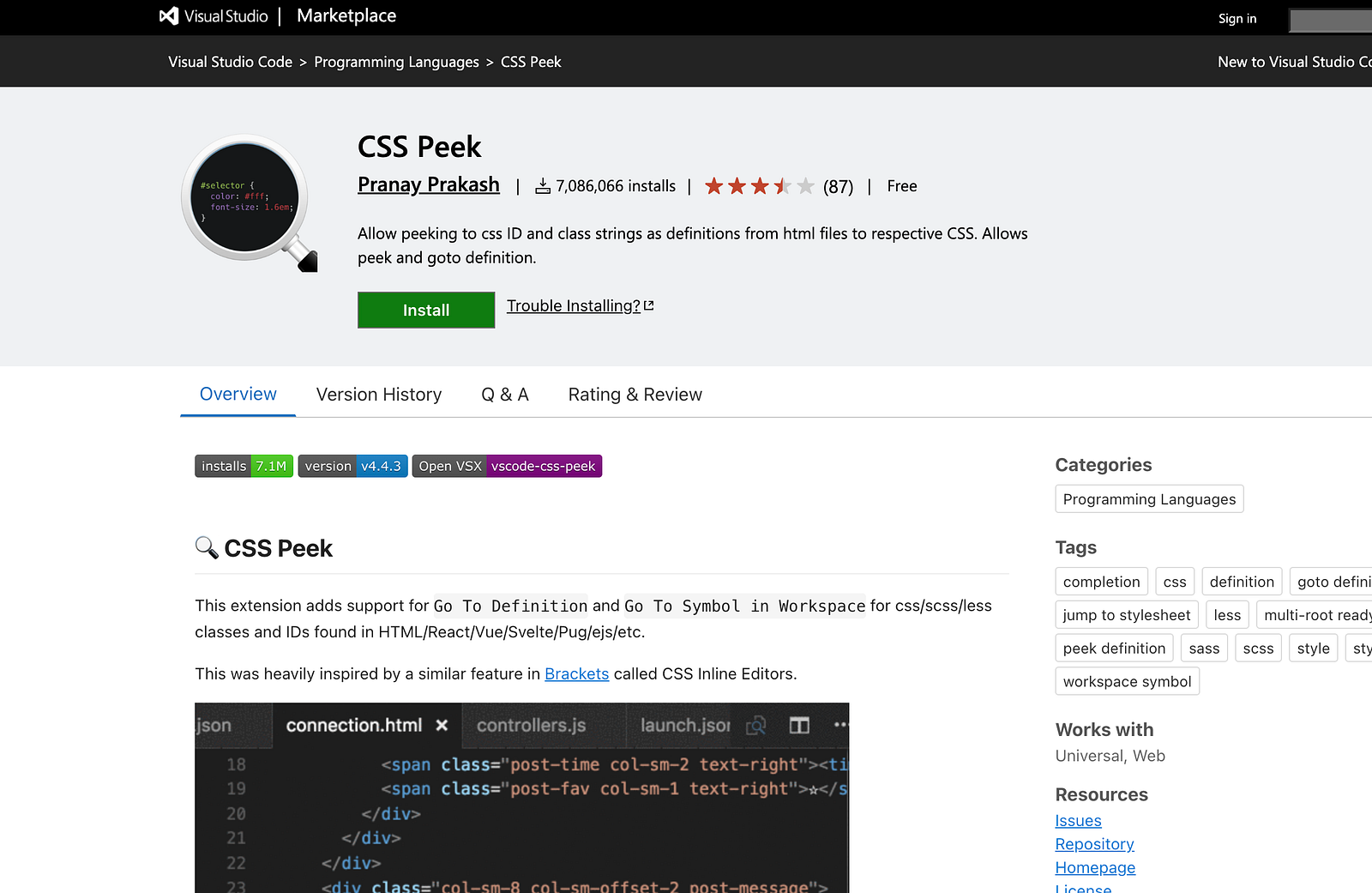Image resolution: width=1372 pixels, height=893 pixels.
Task: Follow the Brackets link
Action: point(577,674)
